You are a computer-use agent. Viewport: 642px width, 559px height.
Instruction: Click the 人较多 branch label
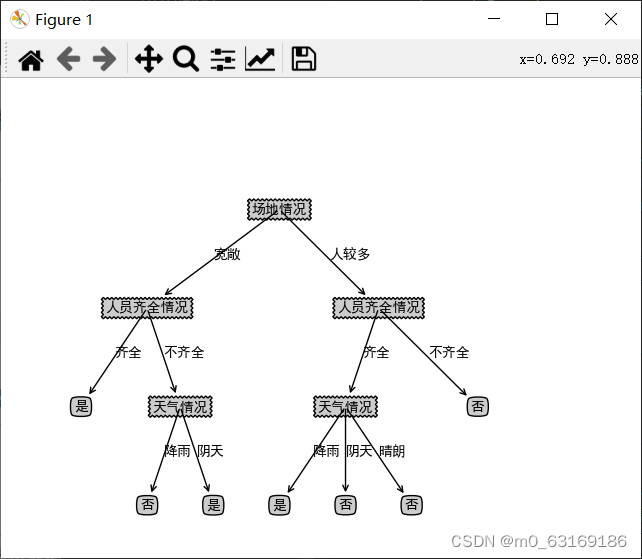[x=350, y=254]
